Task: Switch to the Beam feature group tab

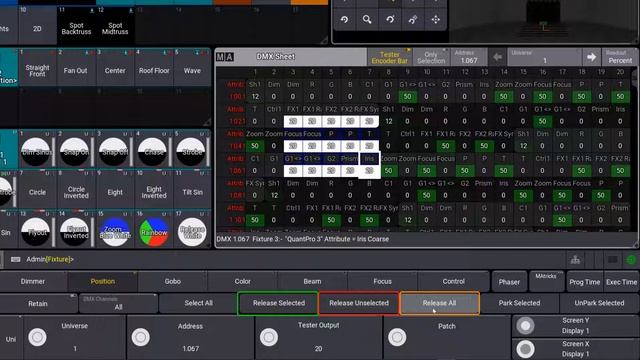Action: pos(312,281)
